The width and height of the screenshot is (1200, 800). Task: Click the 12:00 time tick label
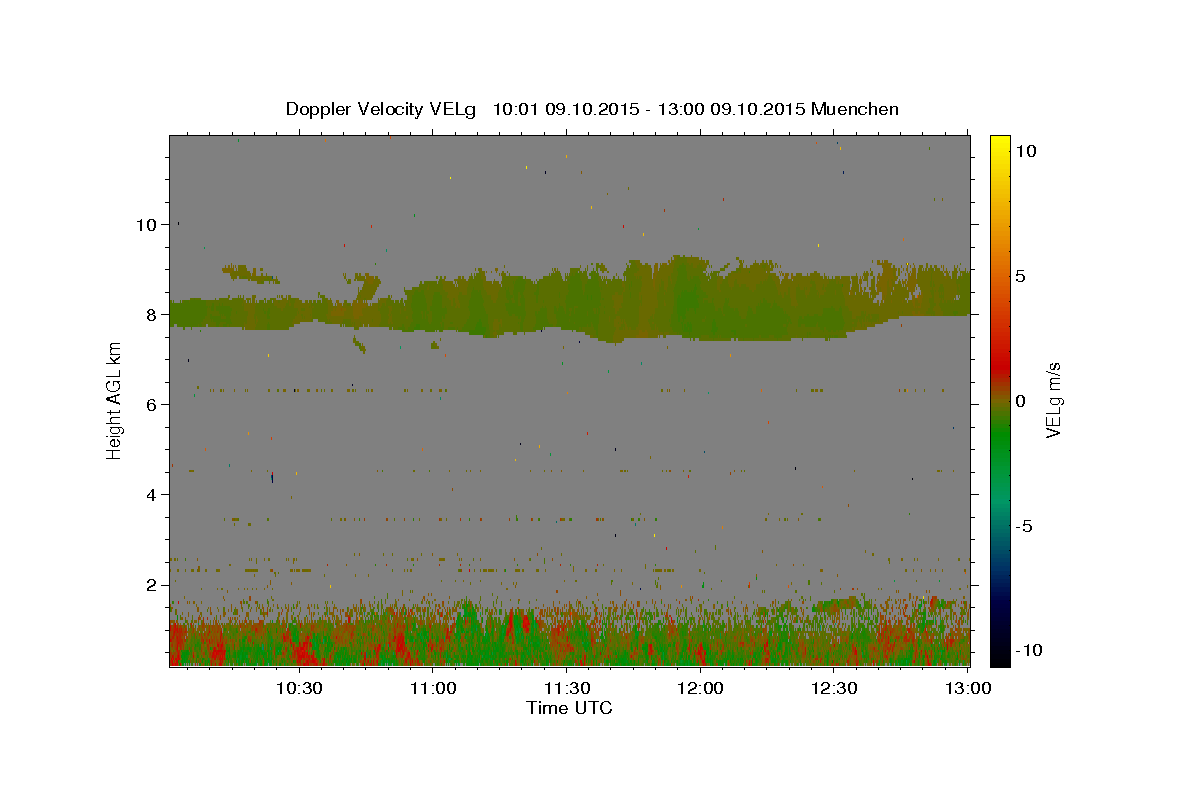pyautogui.click(x=700, y=689)
